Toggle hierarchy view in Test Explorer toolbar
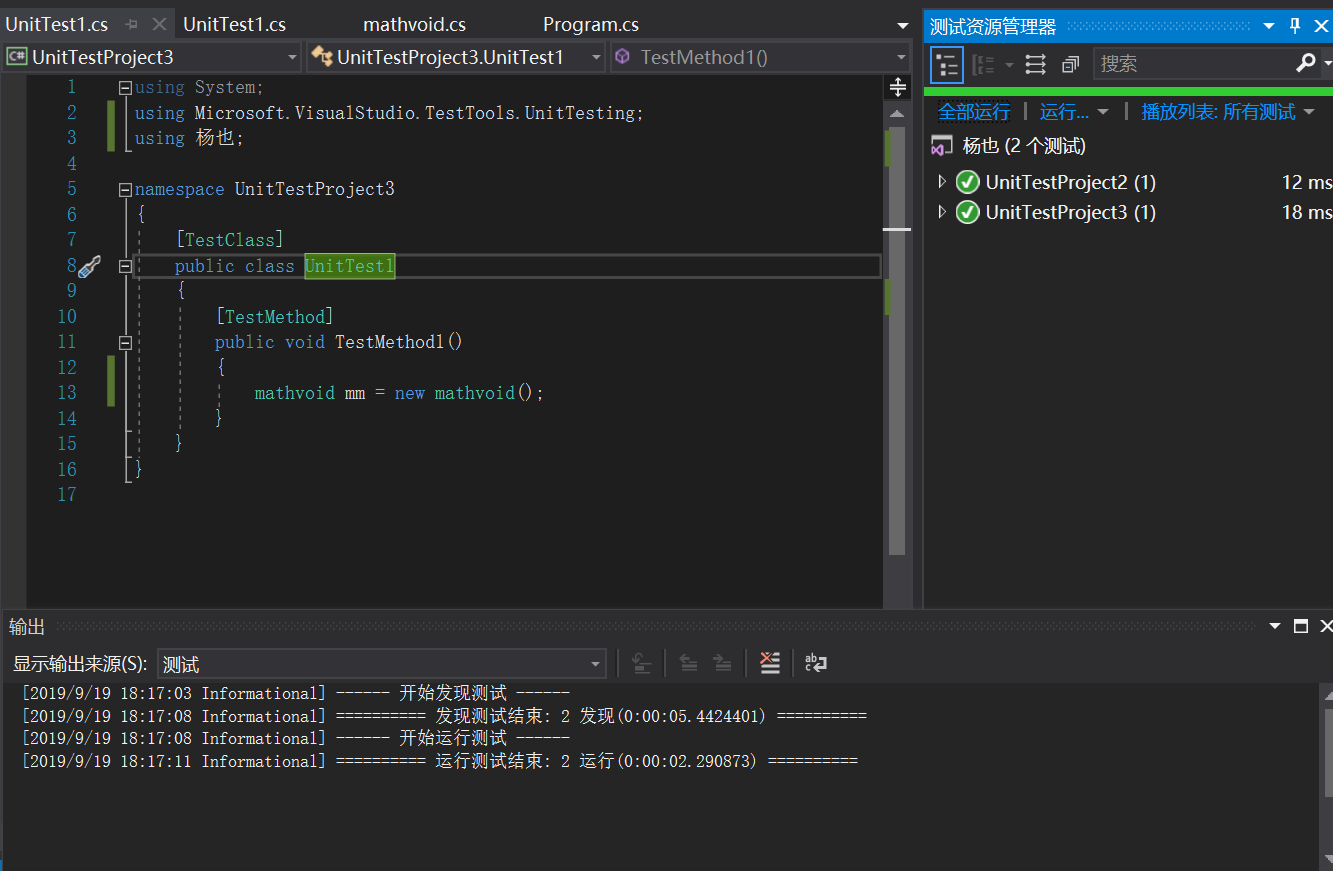The image size is (1333, 871). coord(947,65)
